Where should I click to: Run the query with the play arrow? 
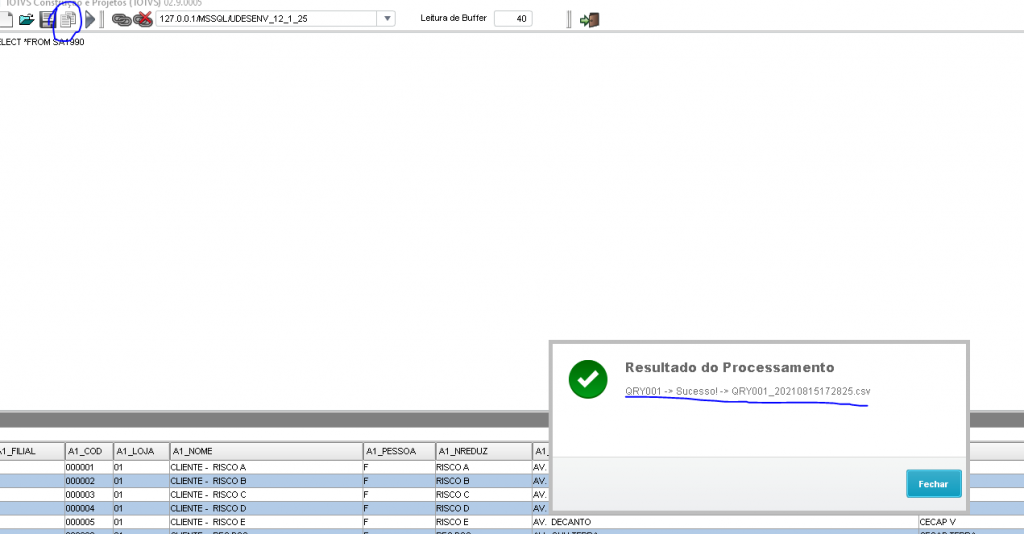[90, 19]
